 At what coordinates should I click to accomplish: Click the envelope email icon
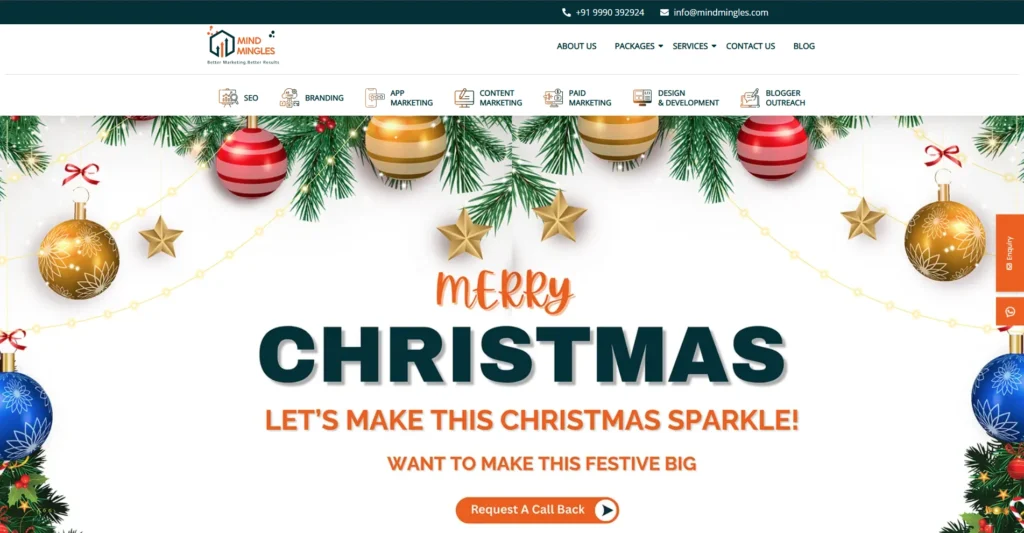(664, 12)
